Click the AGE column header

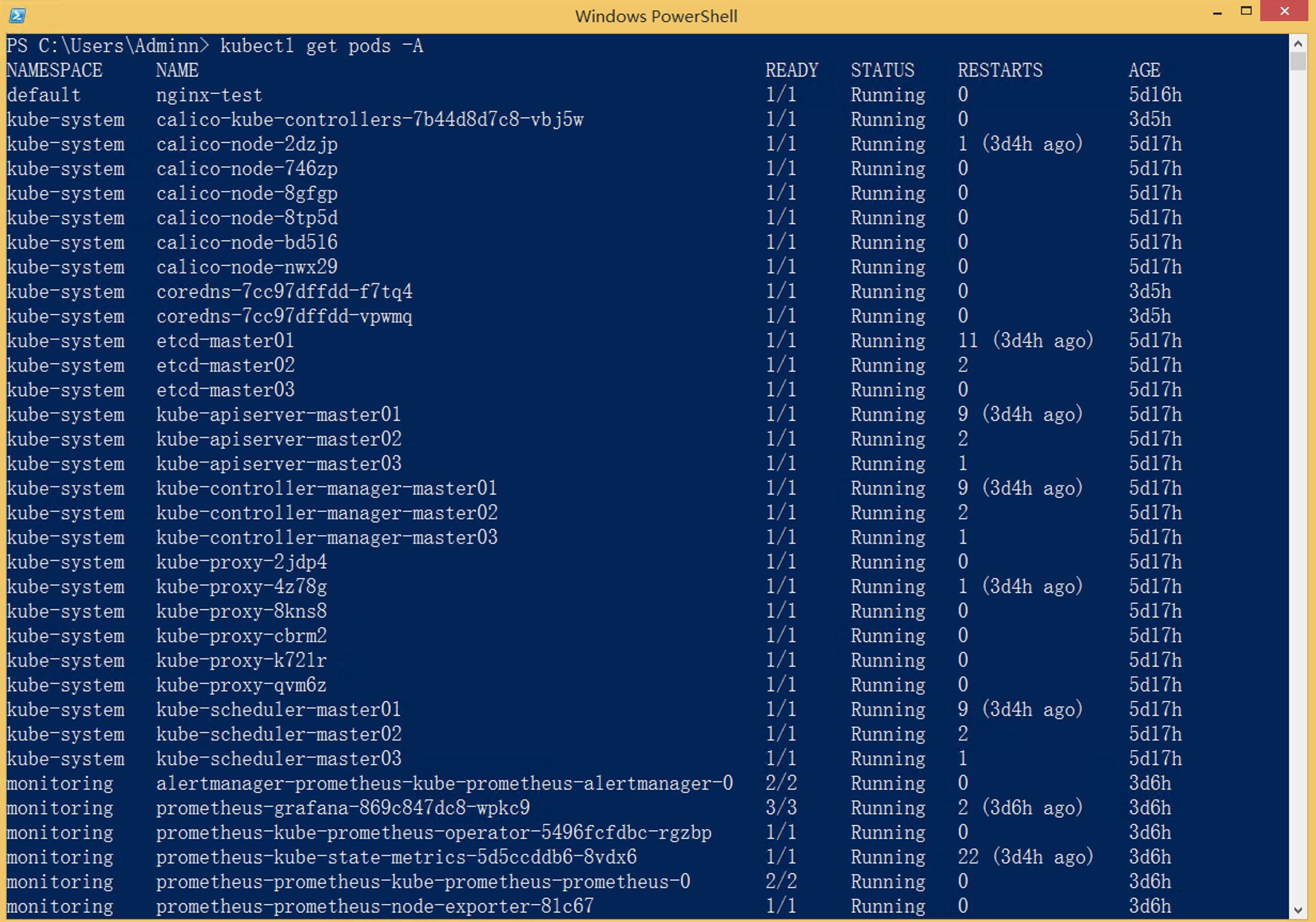click(1144, 71)
